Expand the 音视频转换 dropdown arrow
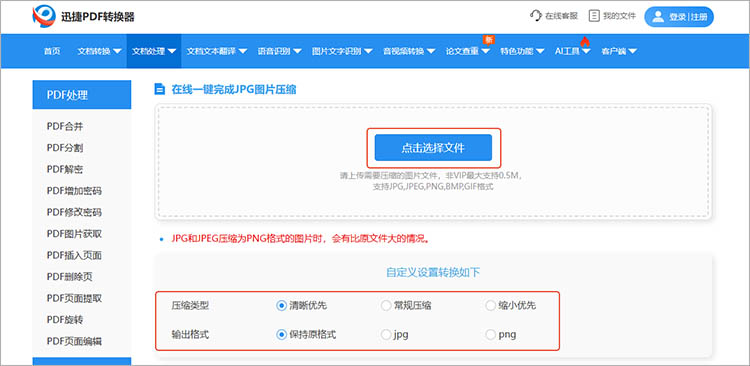This screenshot has height=366, width=750. pyautogui.click(x=431, y=51)
